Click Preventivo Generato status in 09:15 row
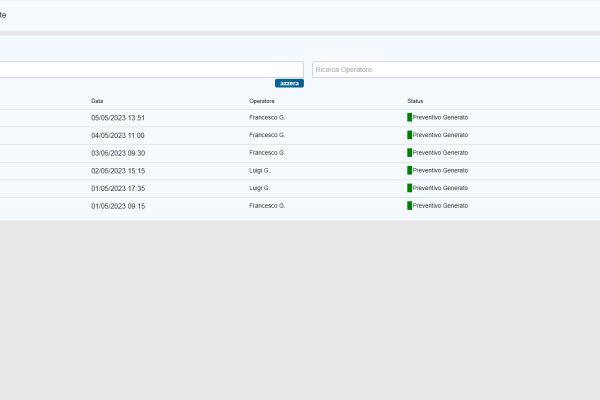This screenshot has width=600, height=400. click(x=440, y=206)
